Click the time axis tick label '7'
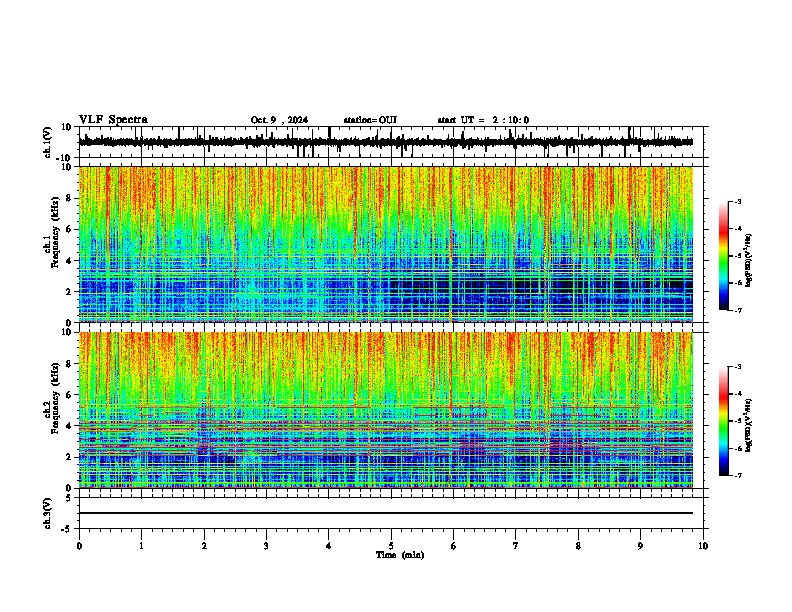The width and height of the screenshot is (792, 612). tap(516, 546)
